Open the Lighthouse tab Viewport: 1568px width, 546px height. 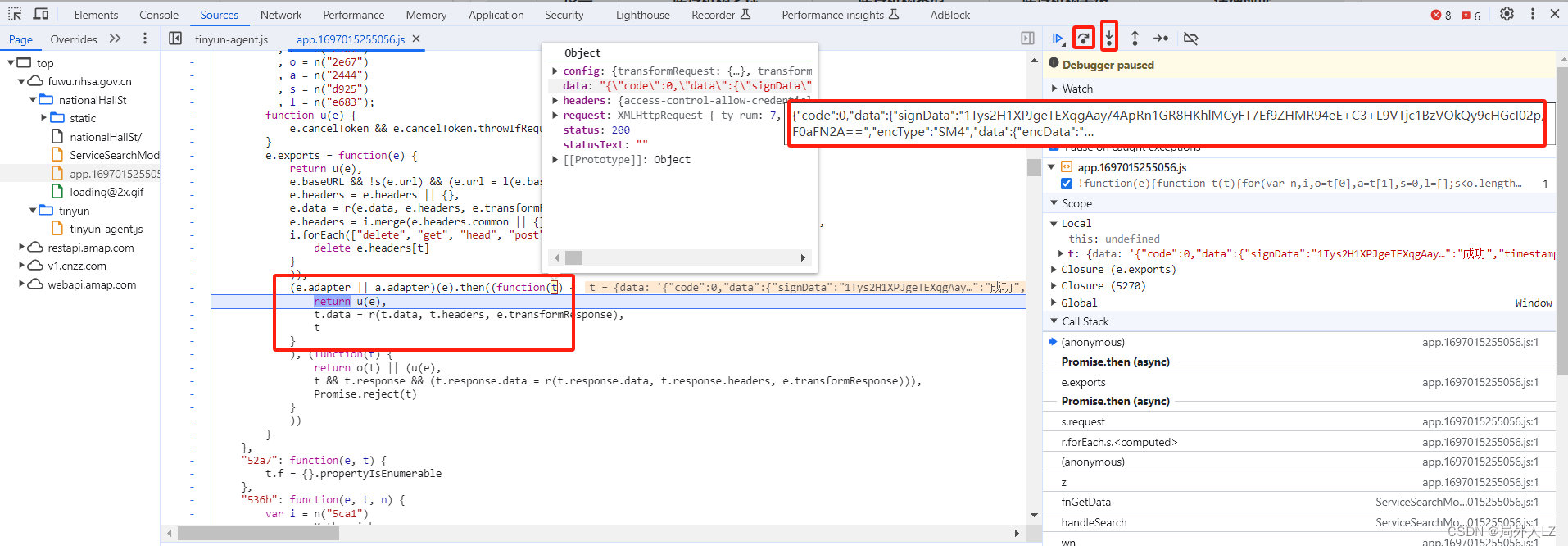(x=643, y=15)
